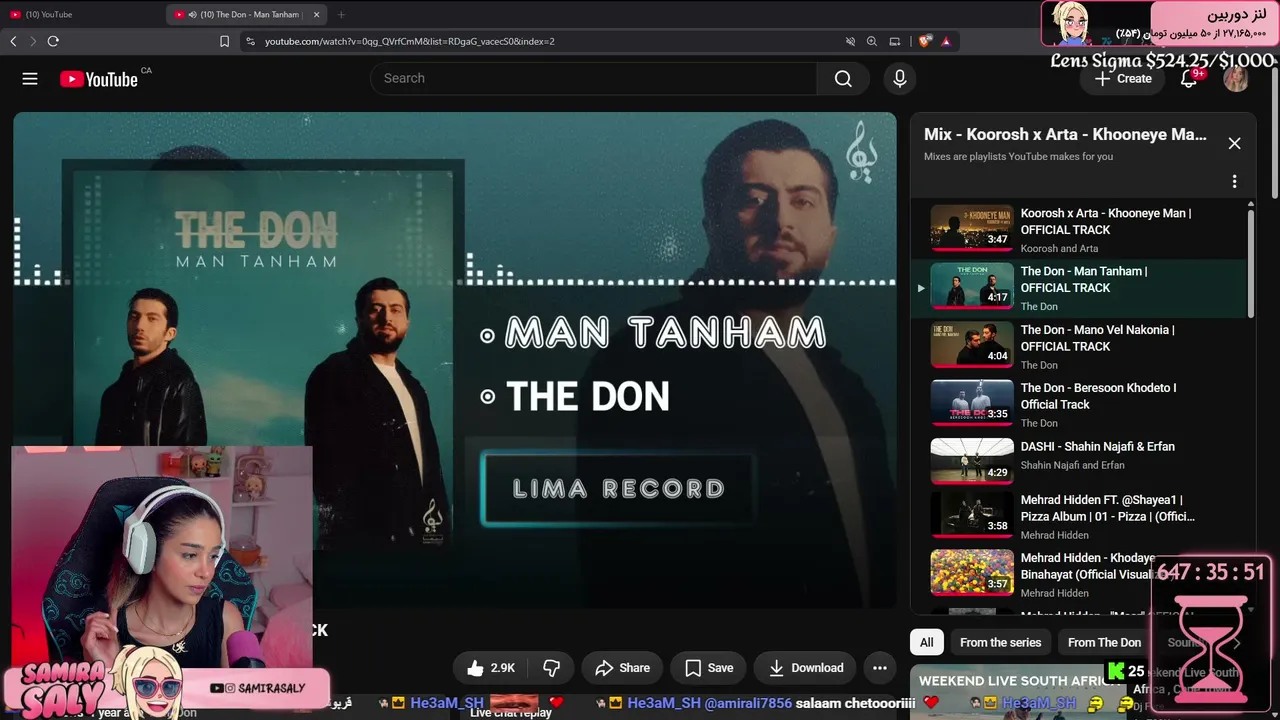
Task: Open Mehrad Hidden Pizza album thumbnail
Action: pyautogui.click(x=972, y=514)
